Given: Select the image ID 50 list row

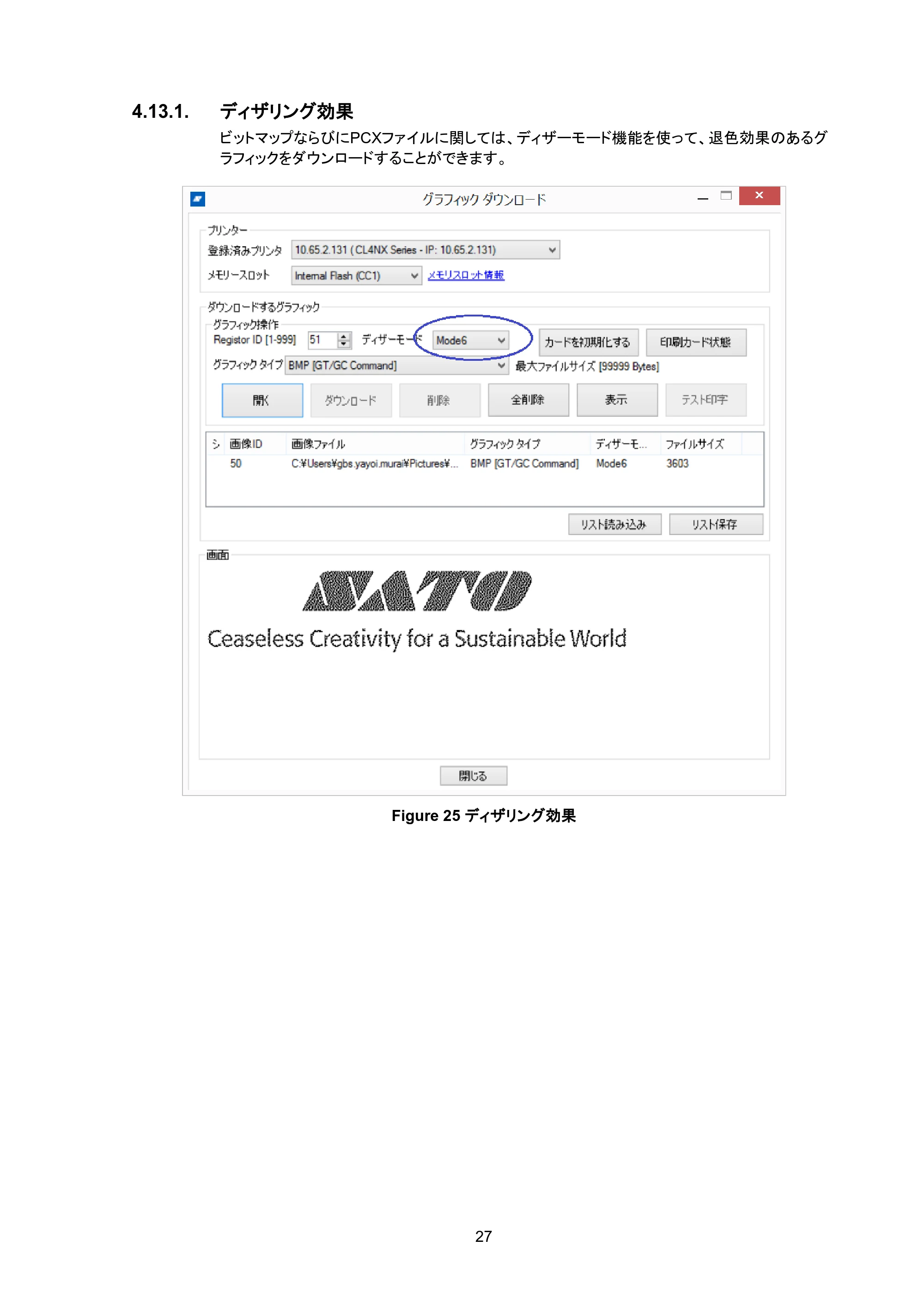Looking at the screenshot, I should [x=484, y=463].
